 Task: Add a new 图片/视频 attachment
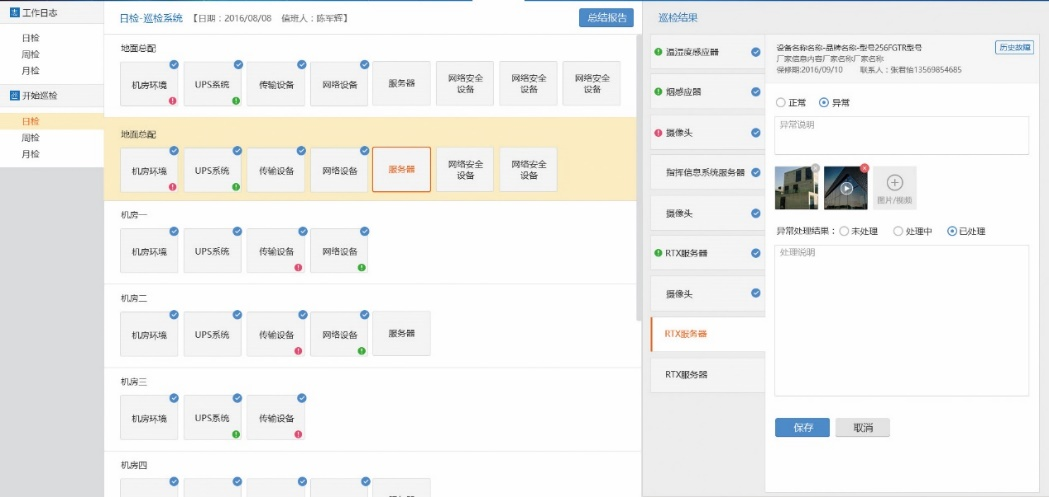[x=894, y=187]
